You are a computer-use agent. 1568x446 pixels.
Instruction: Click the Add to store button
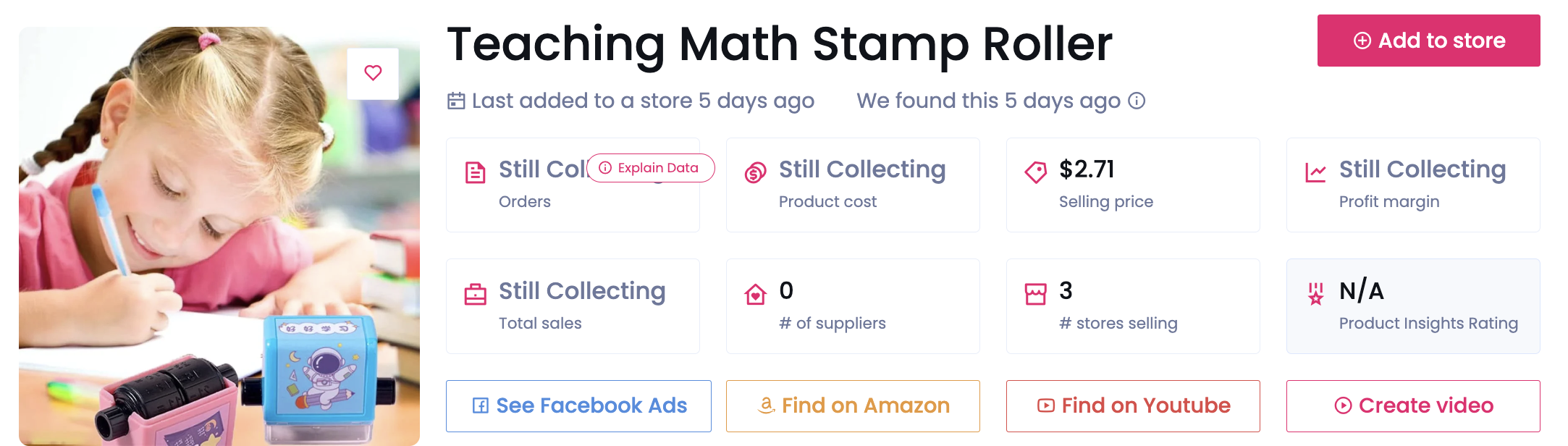pyautogui.click(x=1428, y=41)
